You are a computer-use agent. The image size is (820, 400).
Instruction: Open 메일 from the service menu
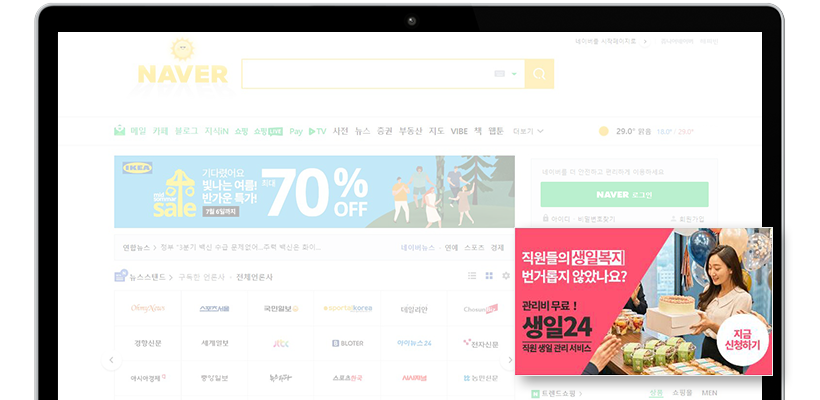[x=139, y=131]
